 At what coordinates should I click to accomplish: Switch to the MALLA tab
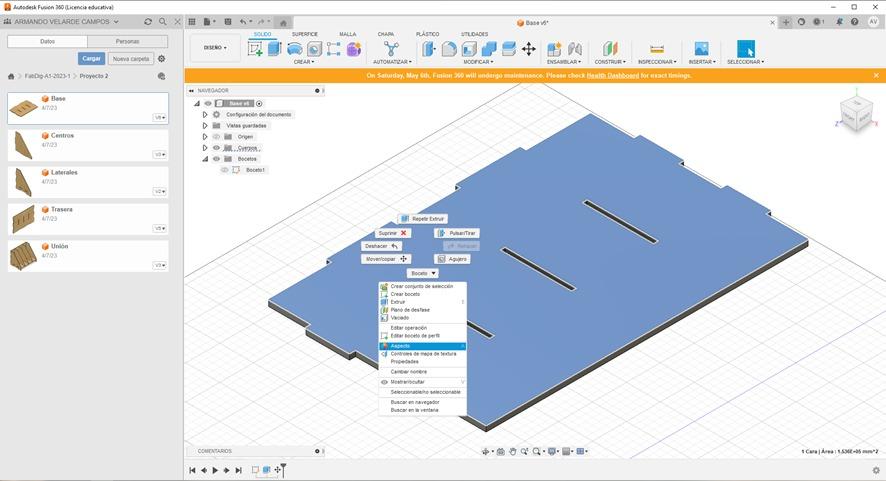(348, 34)
